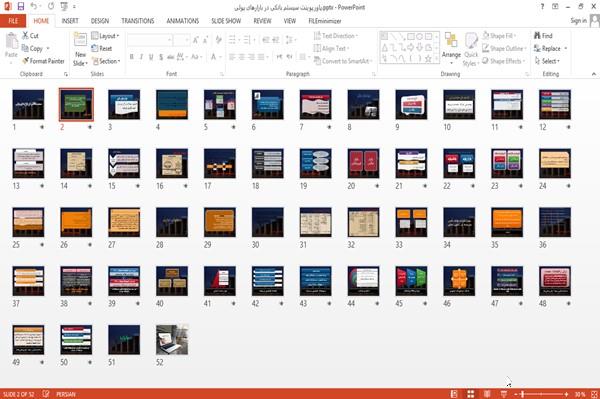This screenshot has height=399, width=600.
Task: Click Find in Editing group
Action: point(543,36)
